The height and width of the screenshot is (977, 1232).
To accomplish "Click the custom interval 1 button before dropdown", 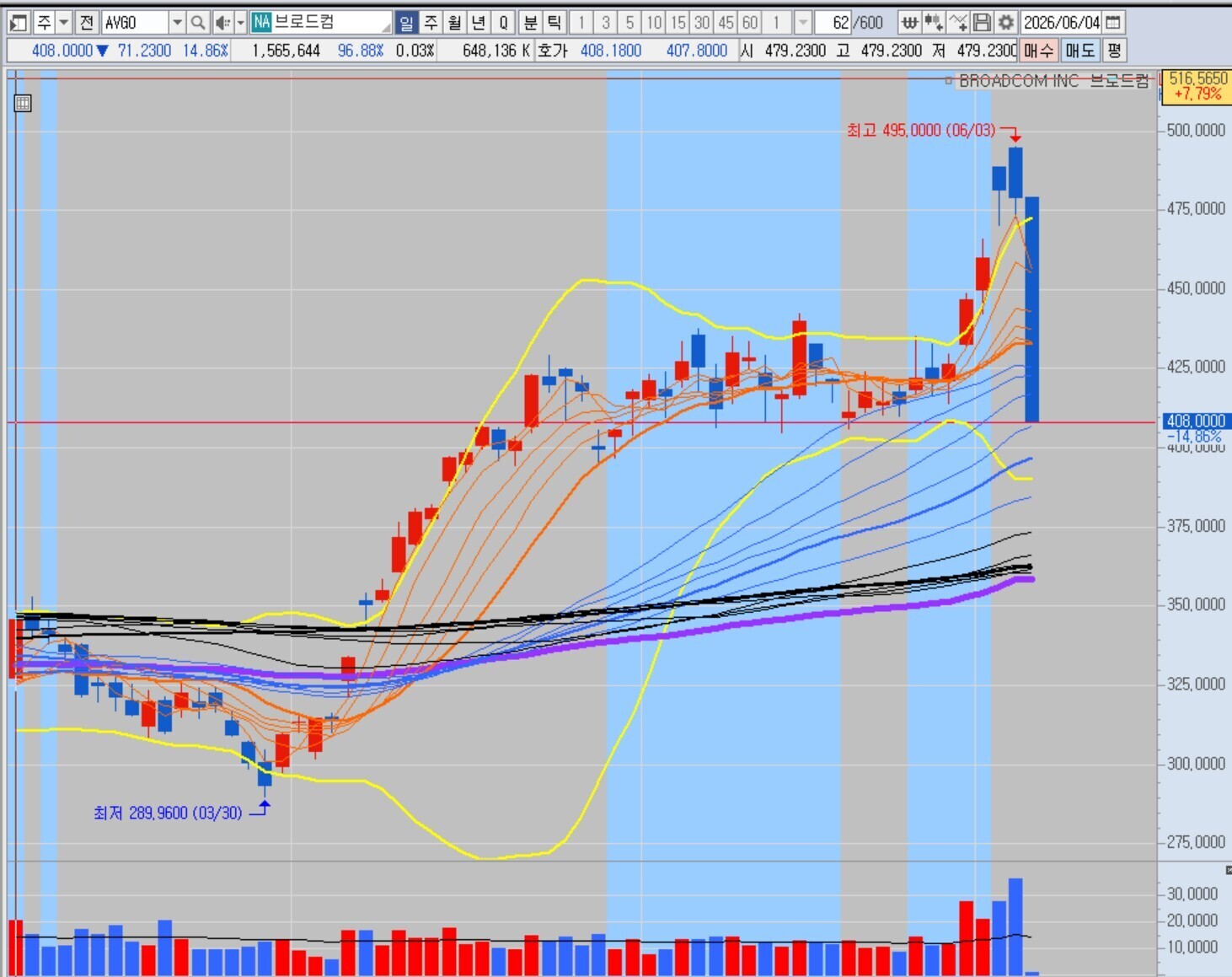I will (778, 23).
